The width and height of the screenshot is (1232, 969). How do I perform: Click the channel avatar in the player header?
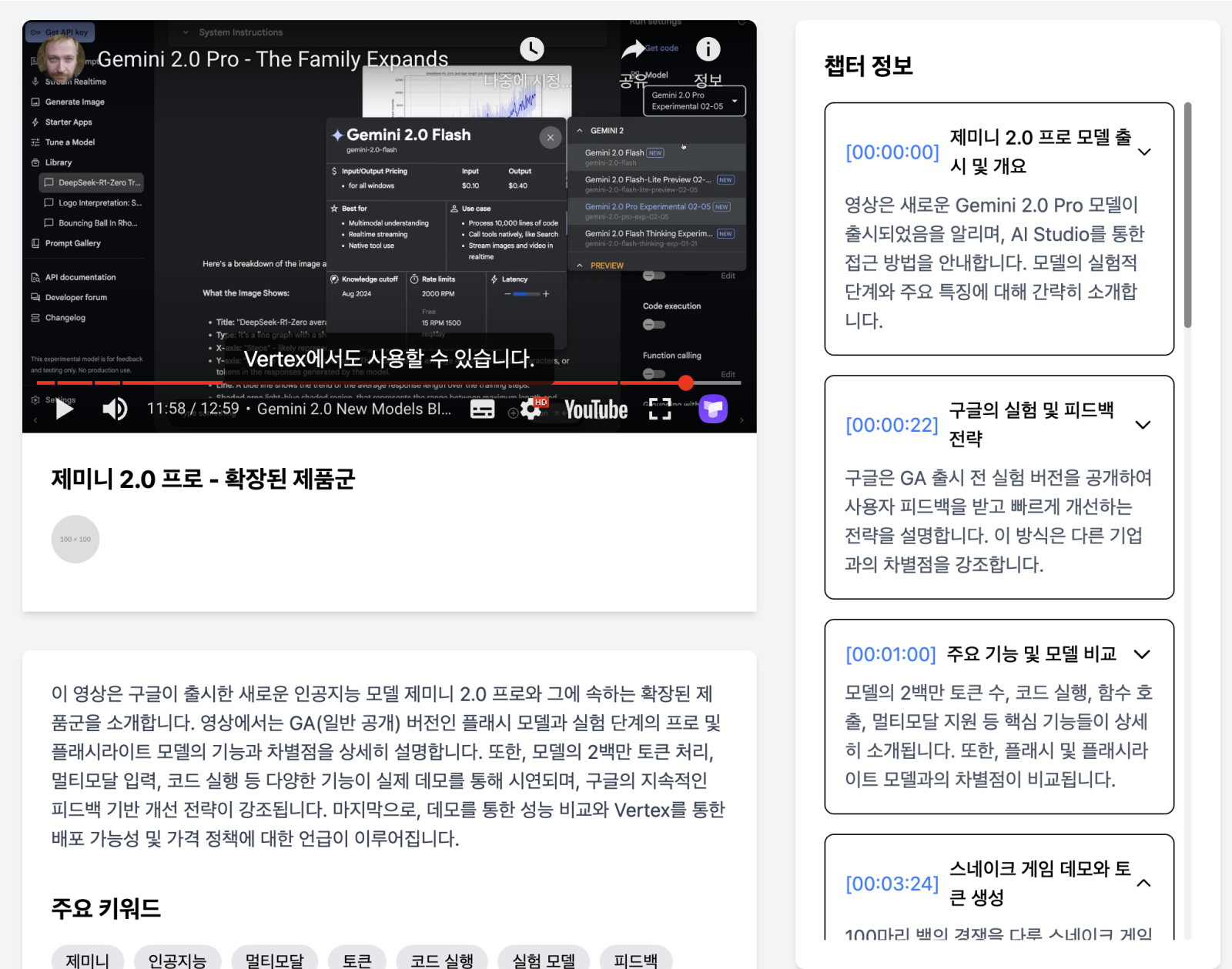60,56
